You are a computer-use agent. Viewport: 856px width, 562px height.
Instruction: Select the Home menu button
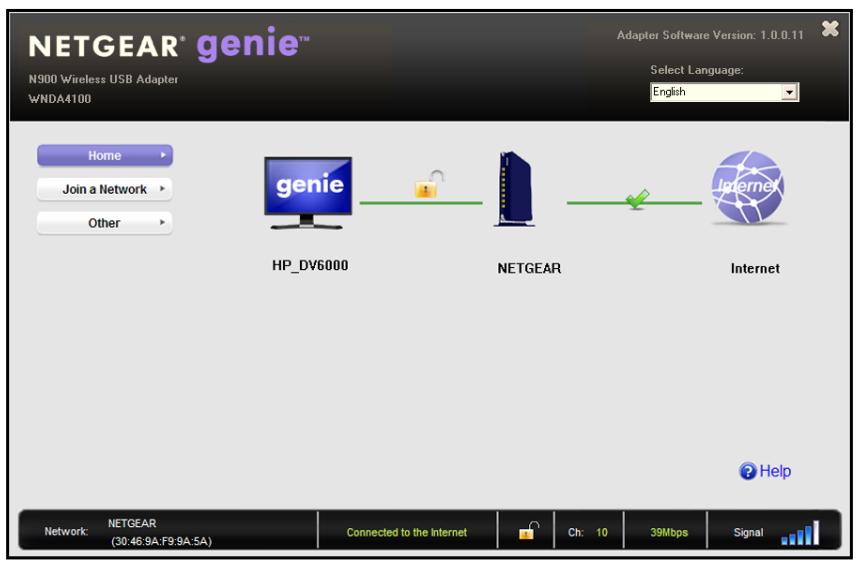pos(105,155)
